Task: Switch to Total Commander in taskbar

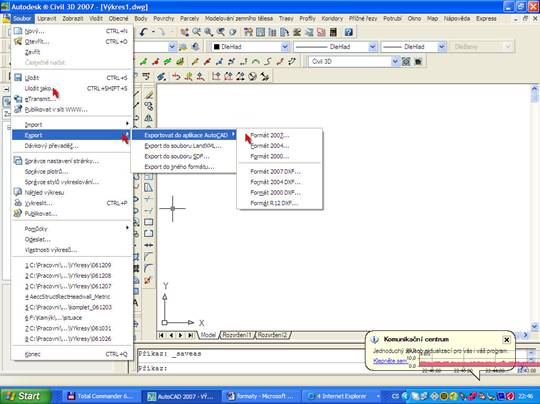Action: click(x=102, y=396)
